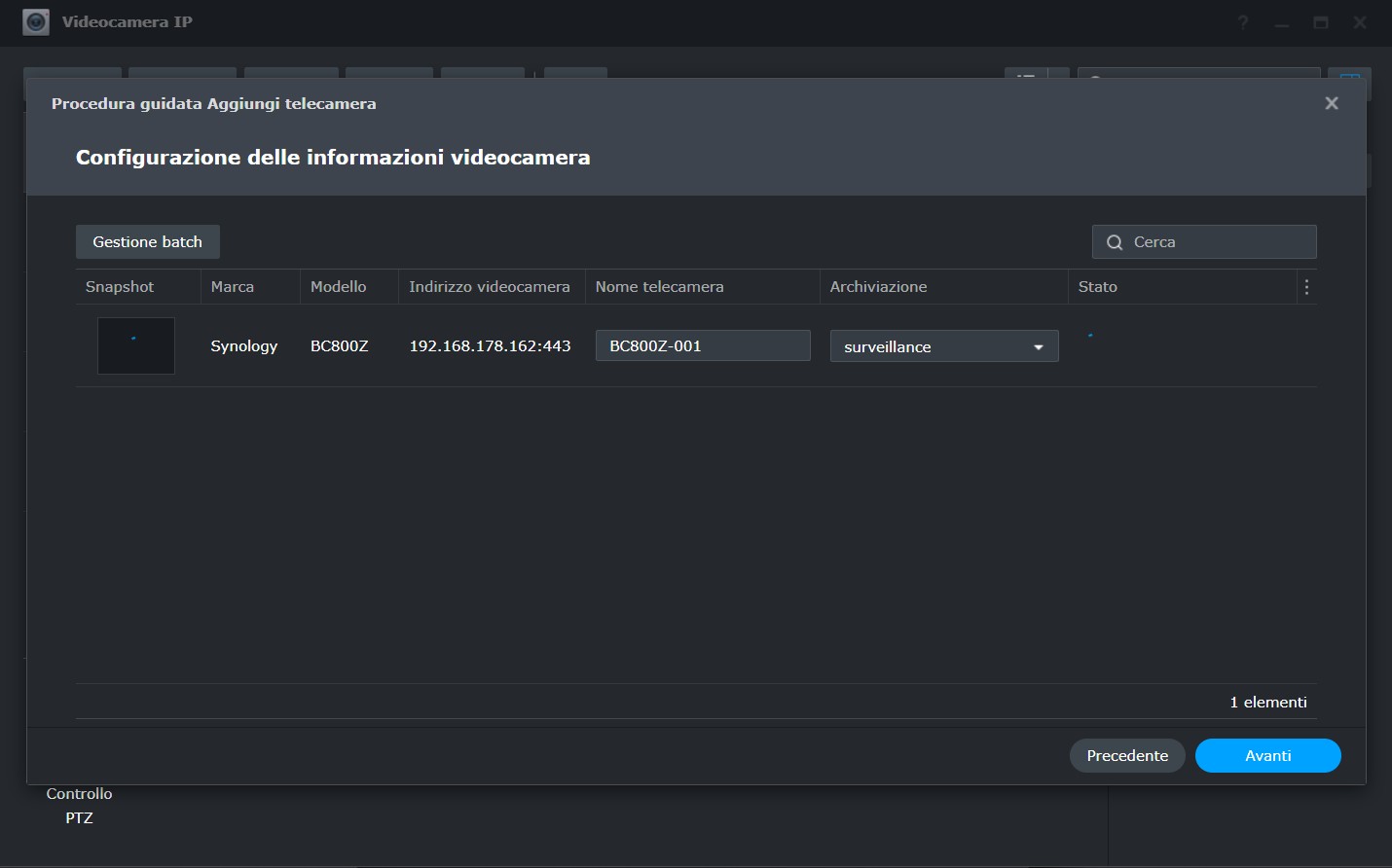Open help with the question mark icon
This screenshot has width=1392, height=868.
[1243, 22]
